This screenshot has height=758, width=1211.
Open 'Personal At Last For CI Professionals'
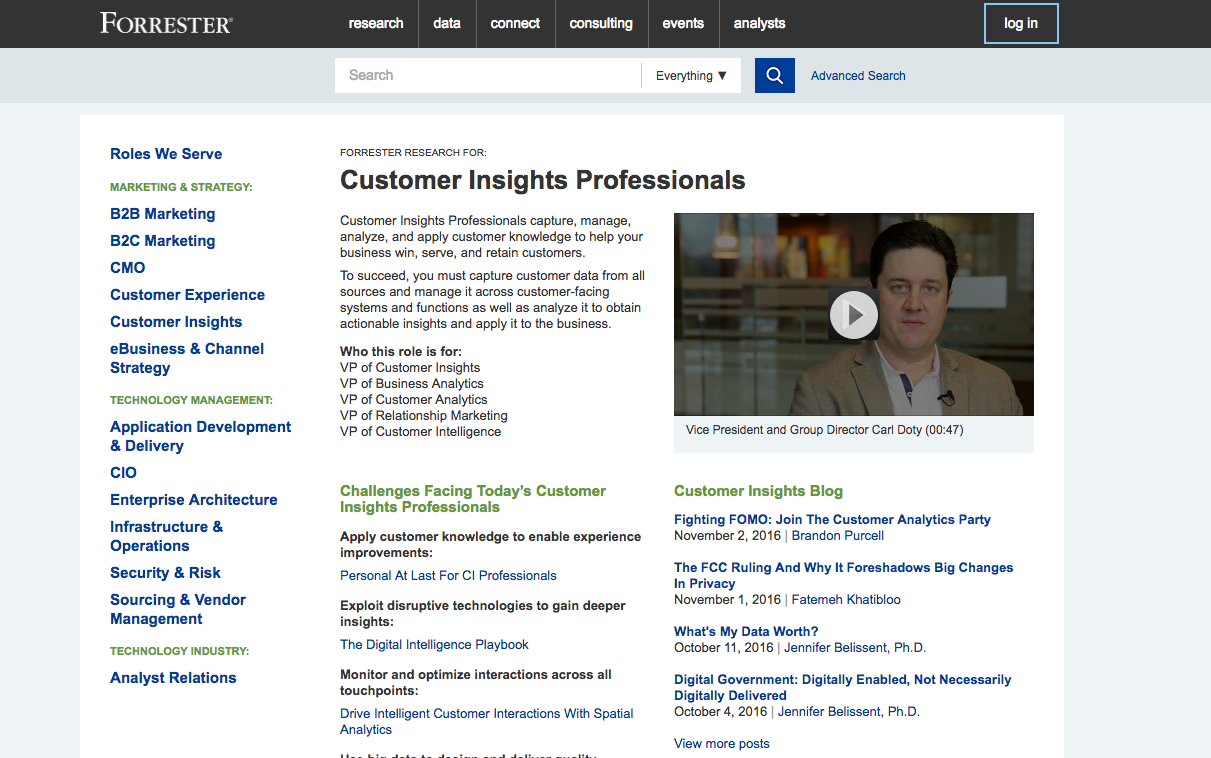[x=448, y=575]
